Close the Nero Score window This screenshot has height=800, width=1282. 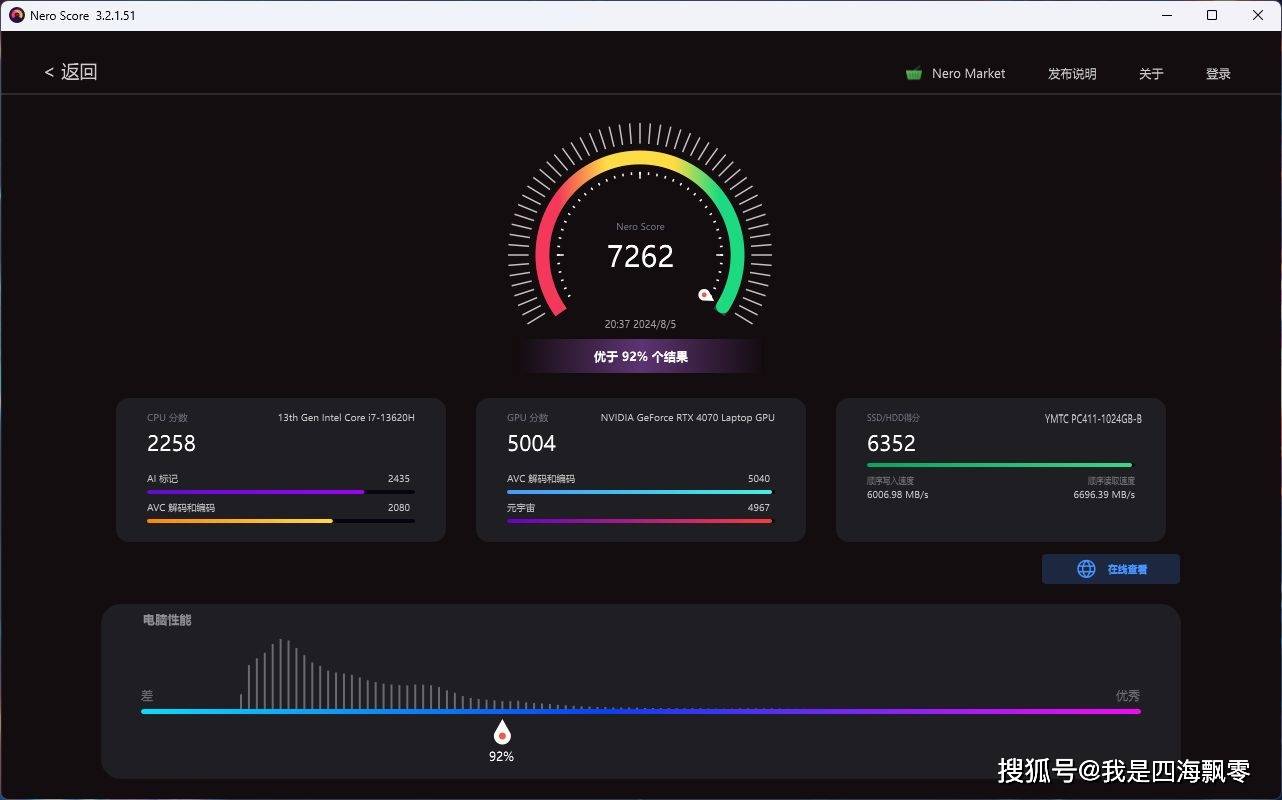1256,15
